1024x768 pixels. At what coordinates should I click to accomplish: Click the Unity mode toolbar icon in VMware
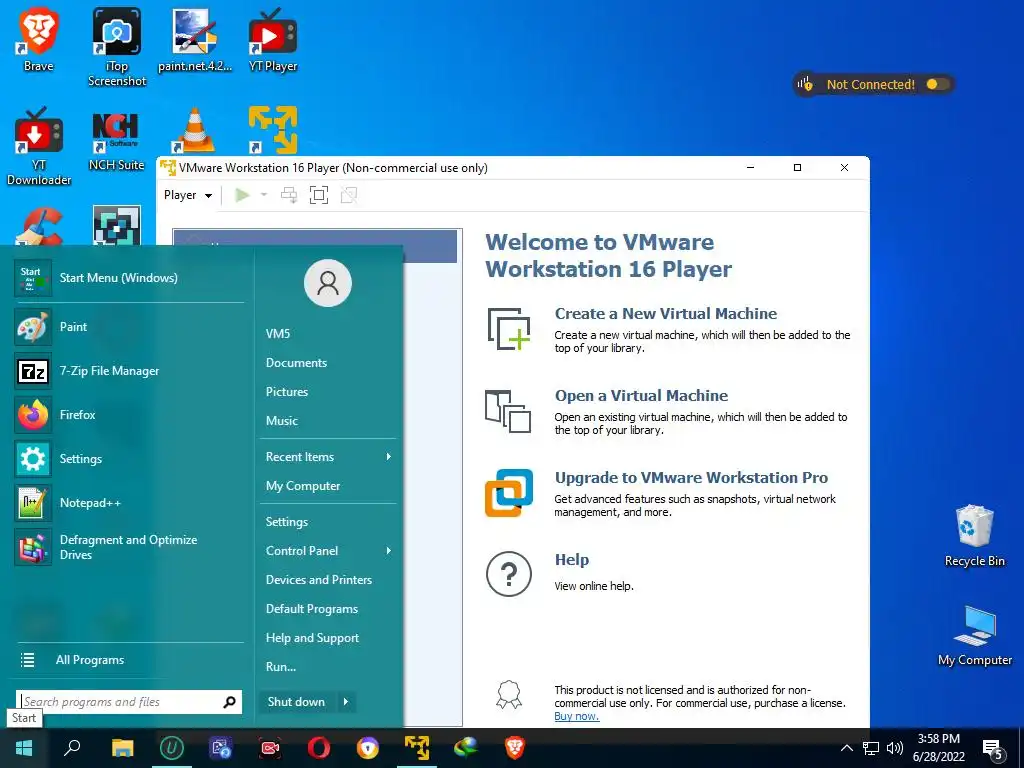[349, 195]
